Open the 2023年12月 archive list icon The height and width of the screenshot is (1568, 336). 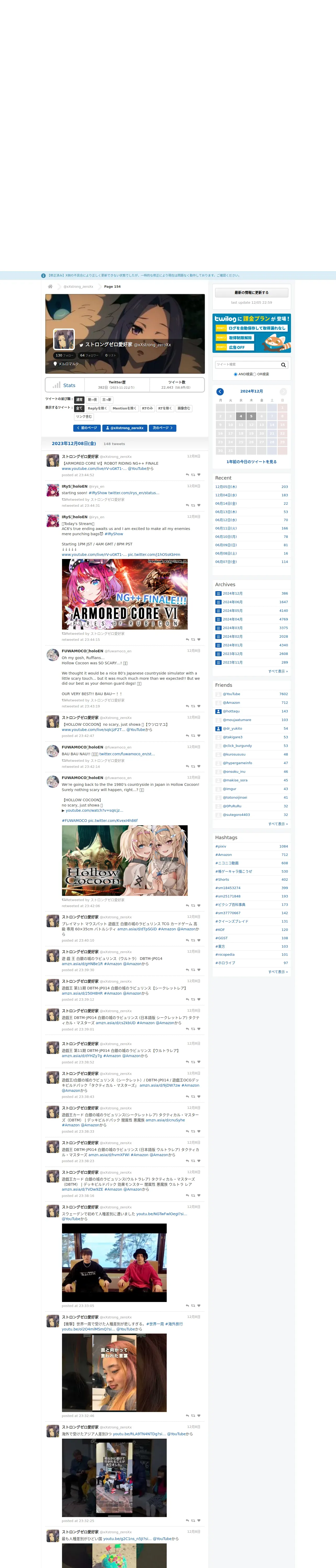coord(218,654)
